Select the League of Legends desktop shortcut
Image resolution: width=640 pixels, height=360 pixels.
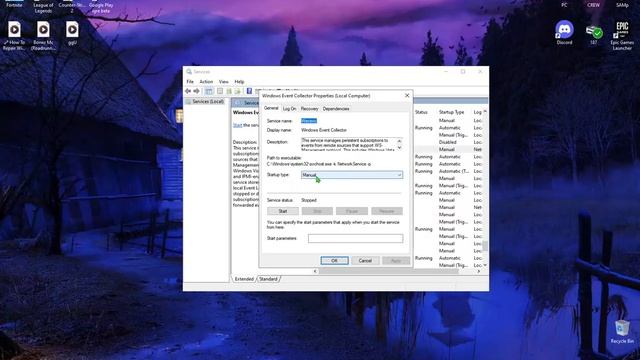click(x=43, y=7)
